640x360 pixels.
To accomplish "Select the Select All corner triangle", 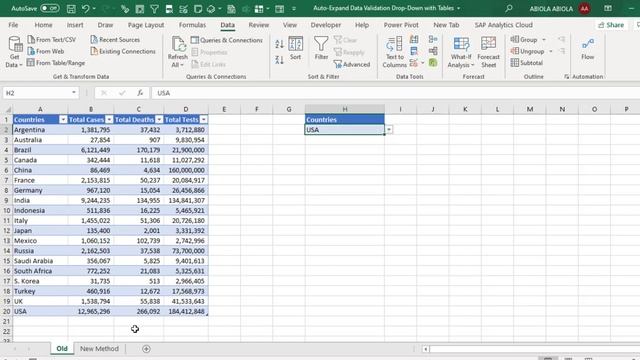I will tap(8, 109).
